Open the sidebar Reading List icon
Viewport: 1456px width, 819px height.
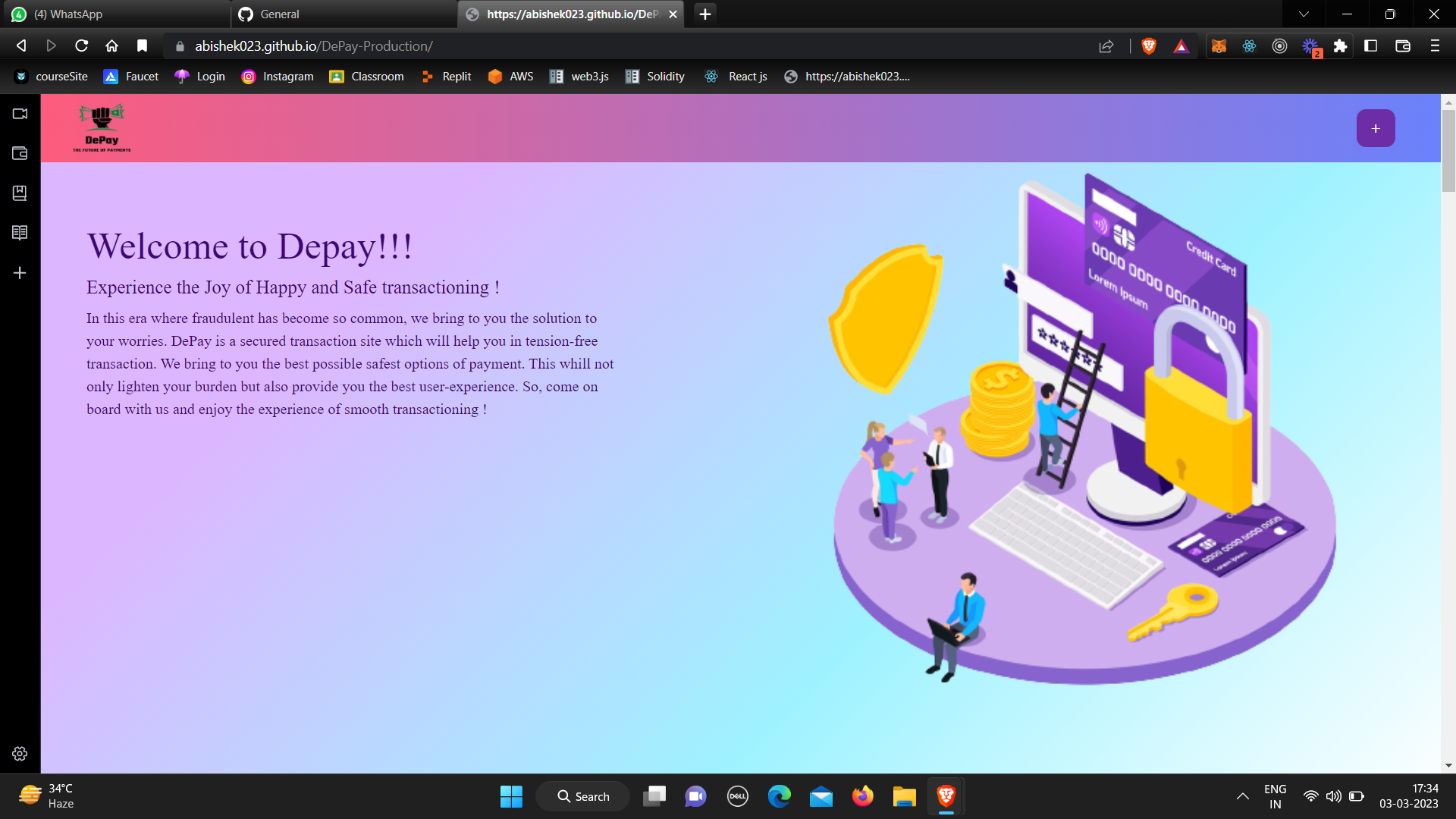(x=20, y=233)
